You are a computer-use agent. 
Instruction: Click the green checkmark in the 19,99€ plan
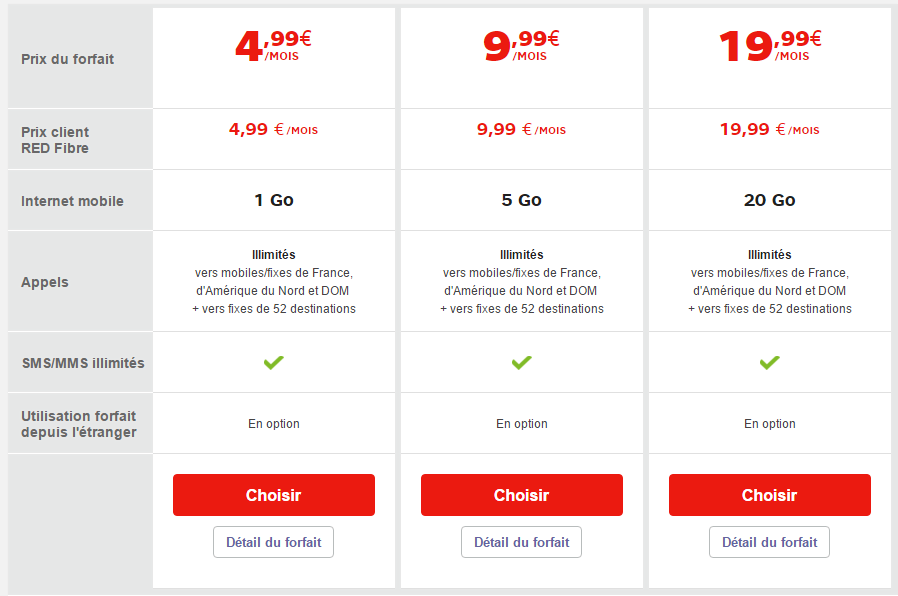(x=769, y=362)
